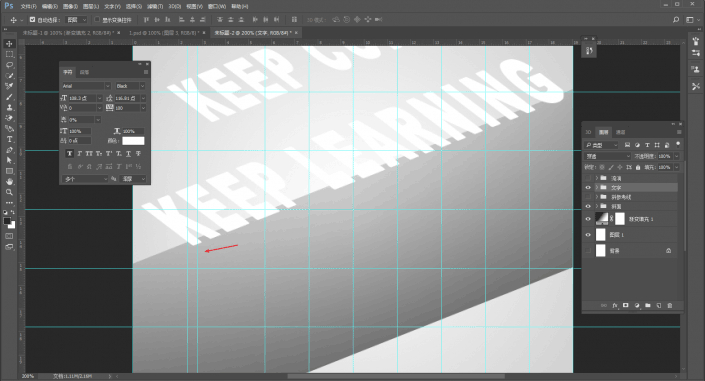705x381 pixels.
Task: Pick the Brush tool in toolbar
Action: (9, 97)
